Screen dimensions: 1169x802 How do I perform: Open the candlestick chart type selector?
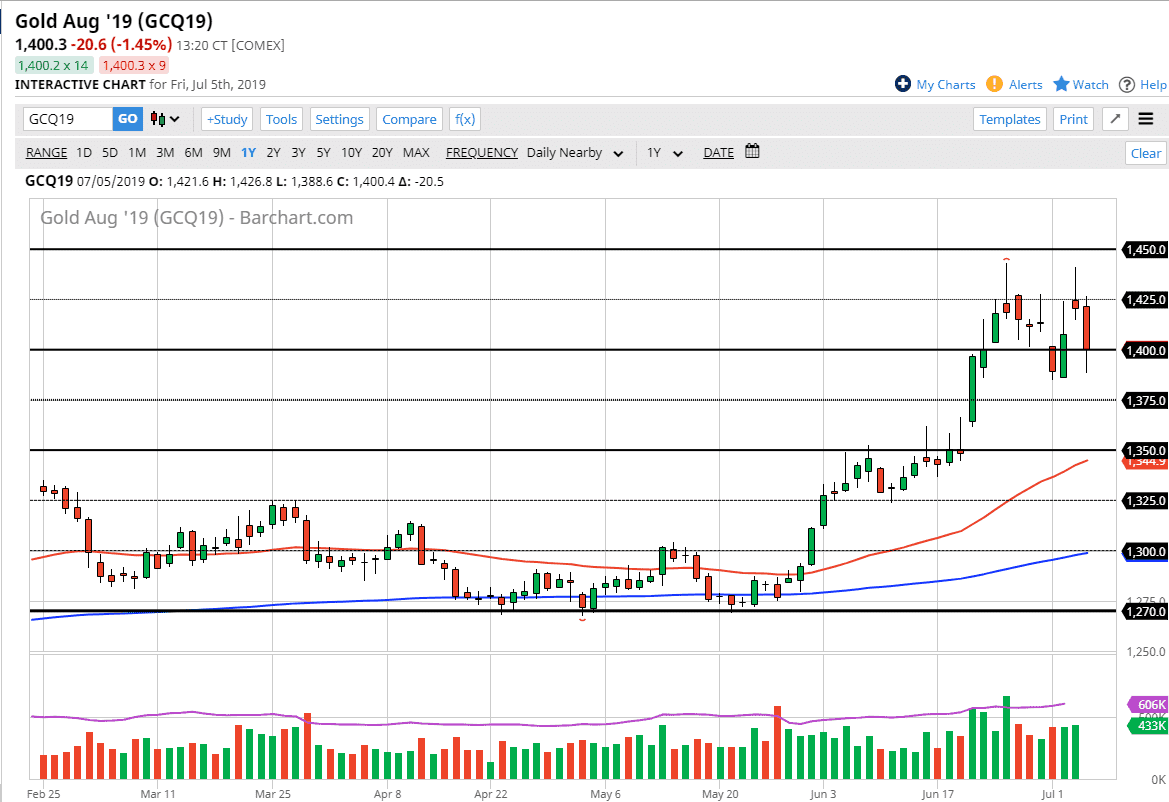[165, 119]
